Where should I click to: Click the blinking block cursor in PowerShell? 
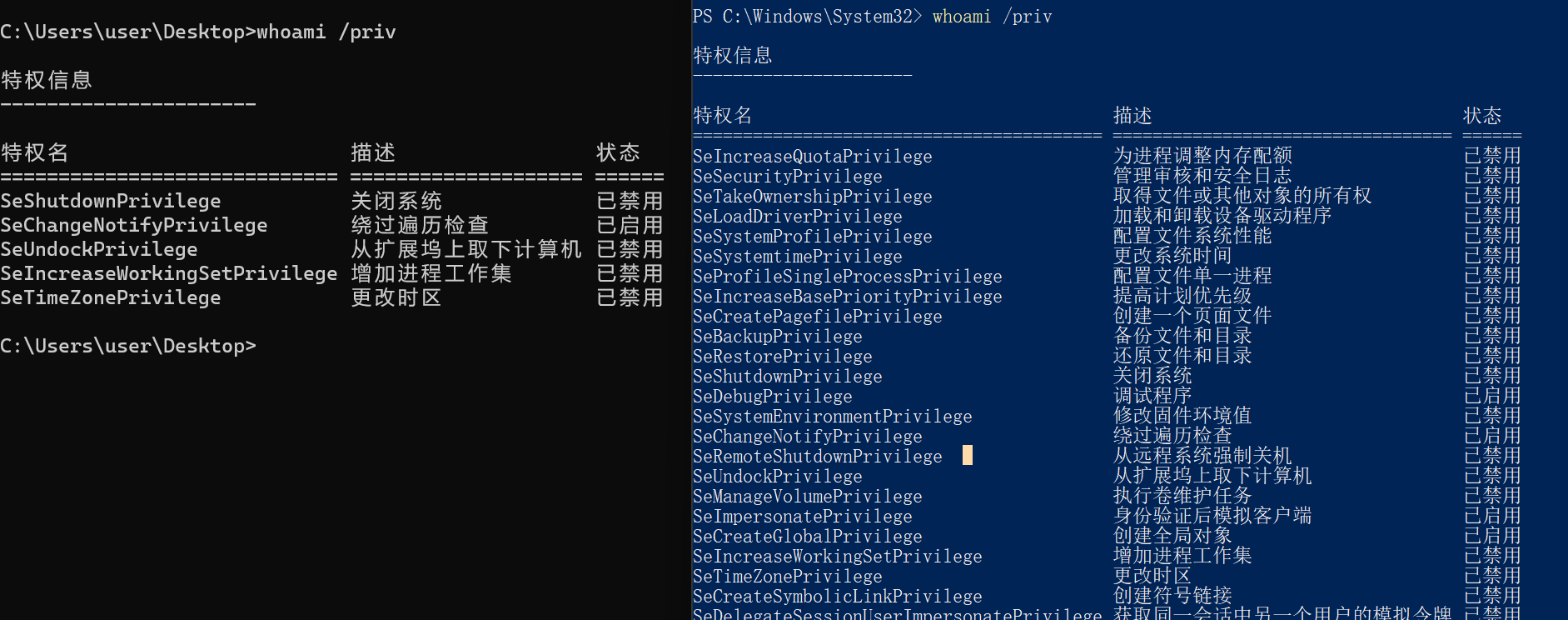(x=967, y=455)
